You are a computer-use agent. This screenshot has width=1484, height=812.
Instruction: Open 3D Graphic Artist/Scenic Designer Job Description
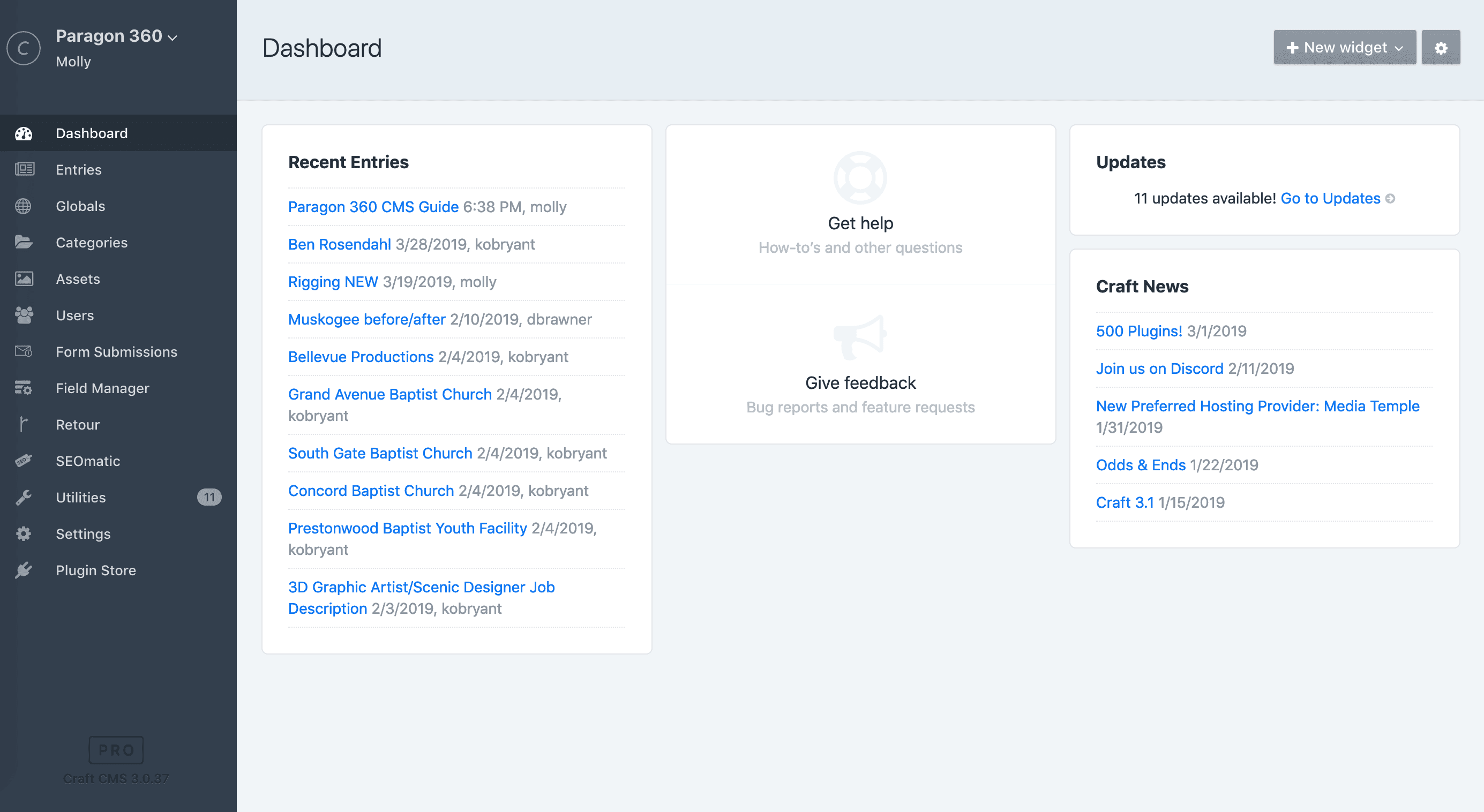point(421,598)
